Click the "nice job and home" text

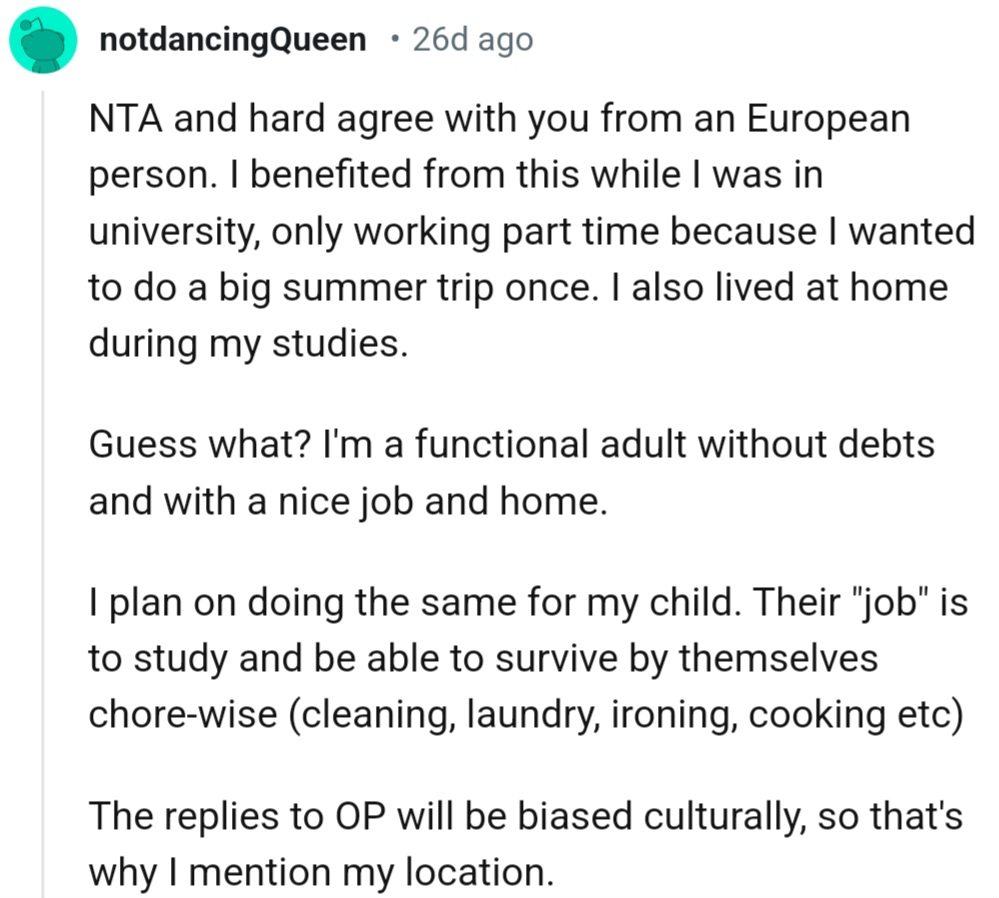coord(430,499)
